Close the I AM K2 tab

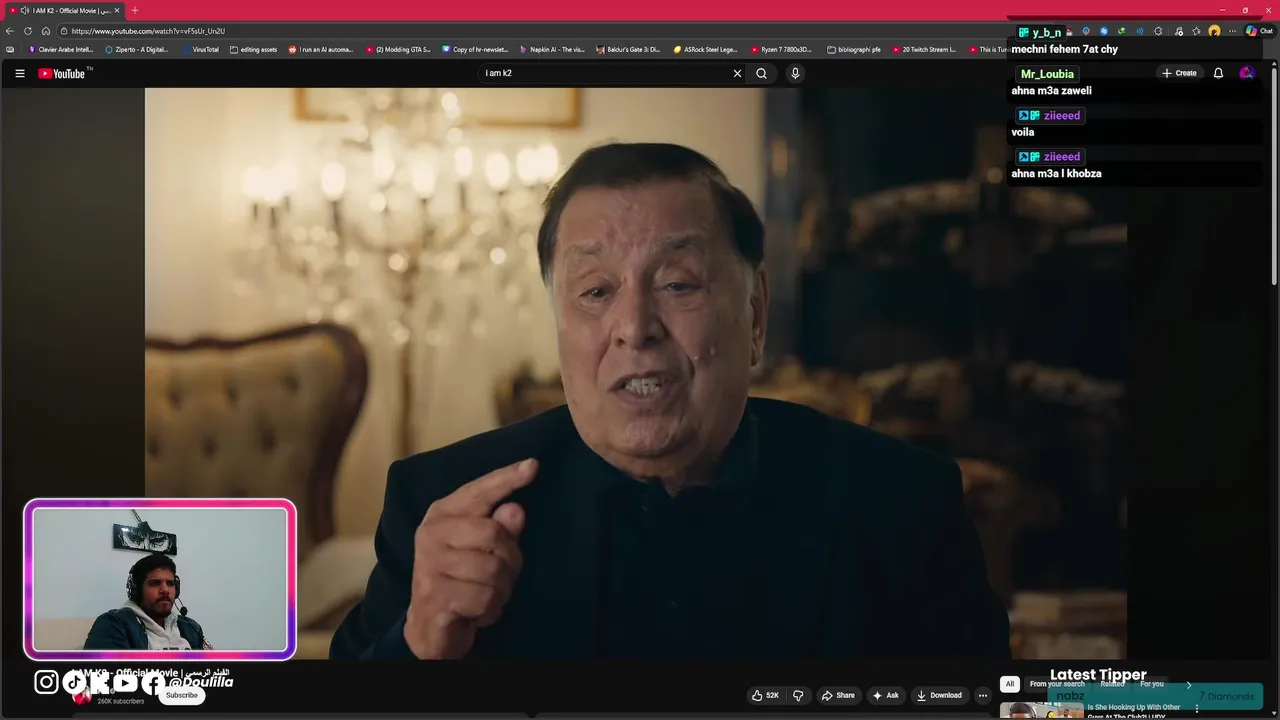tap(117, 10)
